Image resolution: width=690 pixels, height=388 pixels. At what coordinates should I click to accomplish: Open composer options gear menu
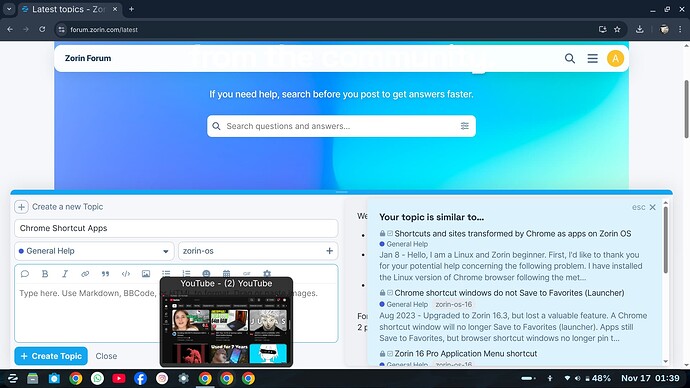(x=267, y=273)
